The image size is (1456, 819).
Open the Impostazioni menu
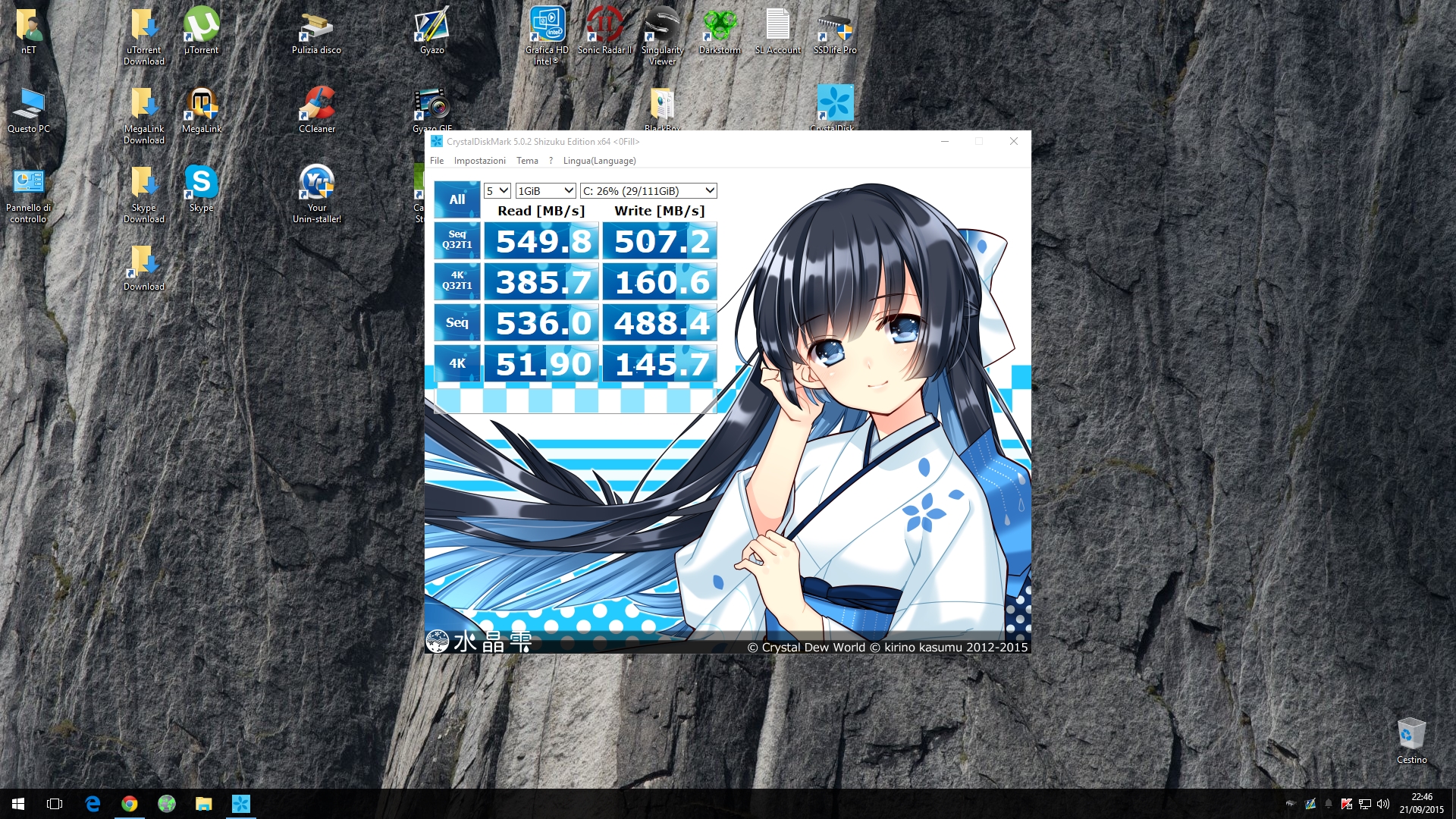tap(479, 161)
